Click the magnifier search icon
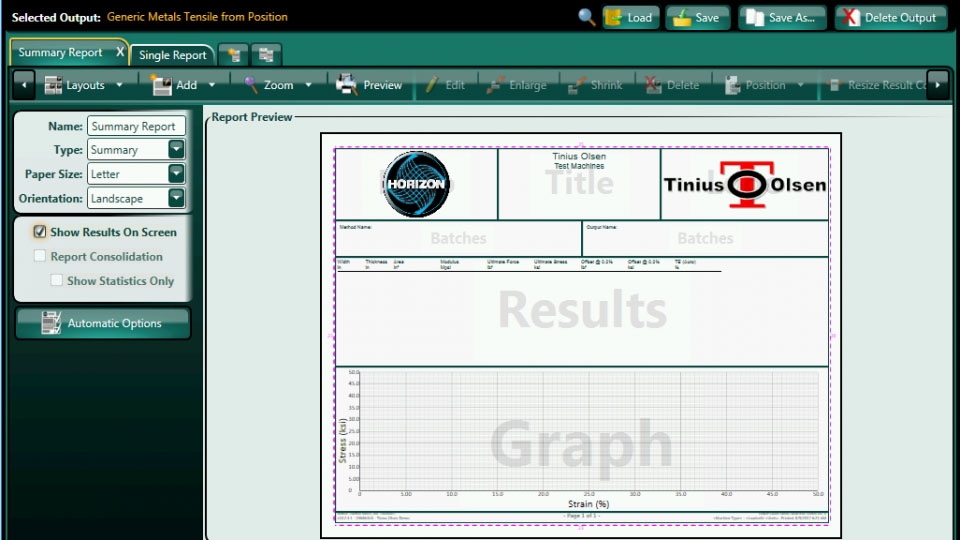The image size is (960, 540). (x=587, y=17)
